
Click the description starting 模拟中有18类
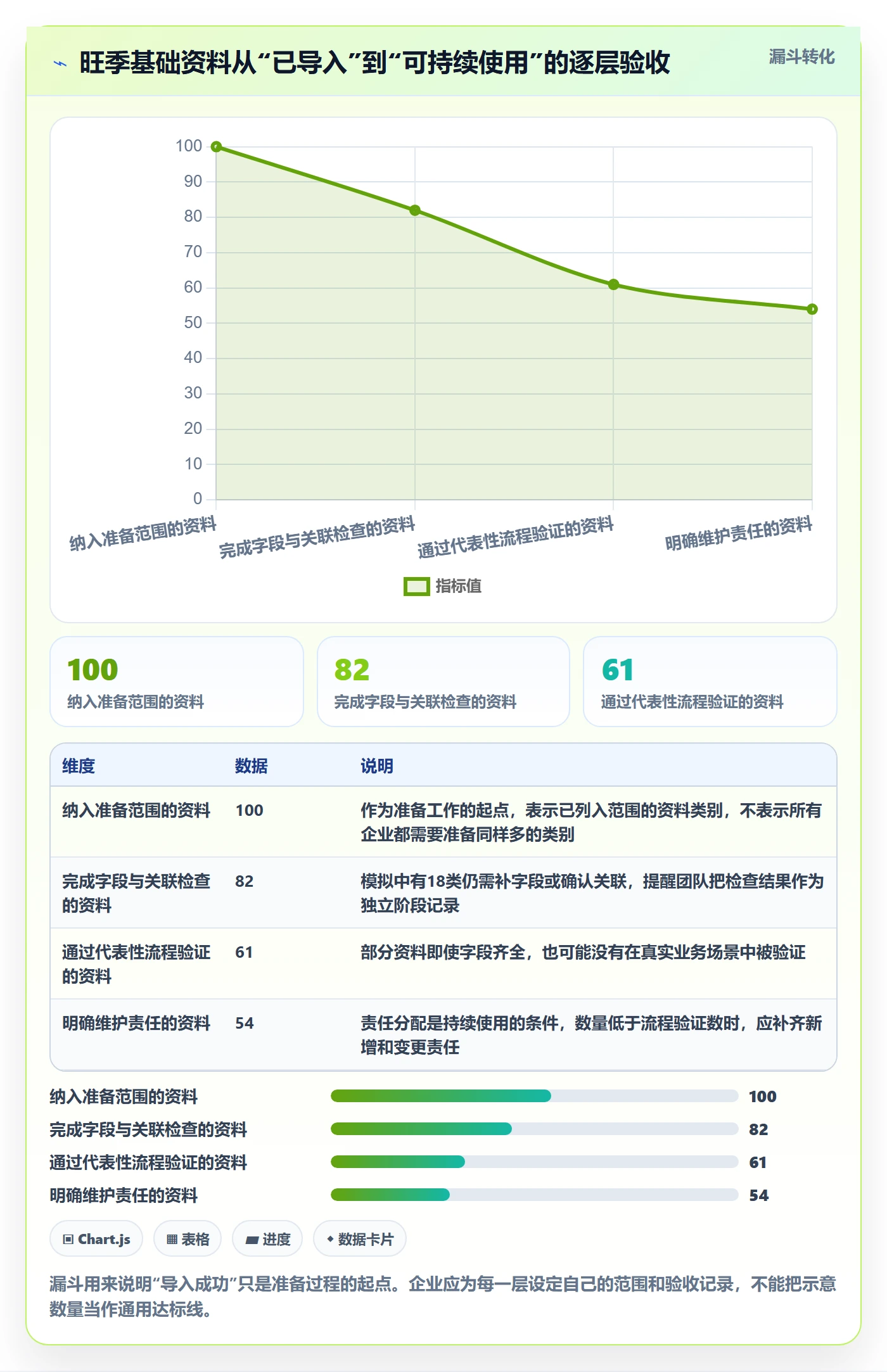pyautogui.click(x=592, y=893)
